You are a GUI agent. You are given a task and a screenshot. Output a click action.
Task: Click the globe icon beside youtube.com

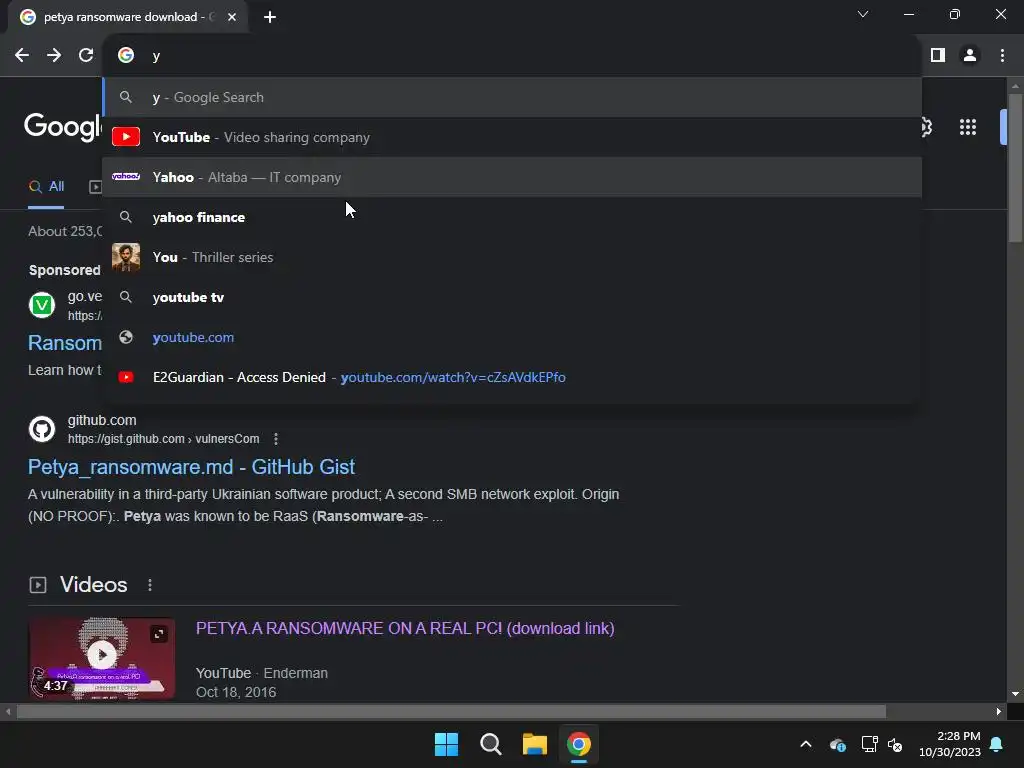point(126,337)
